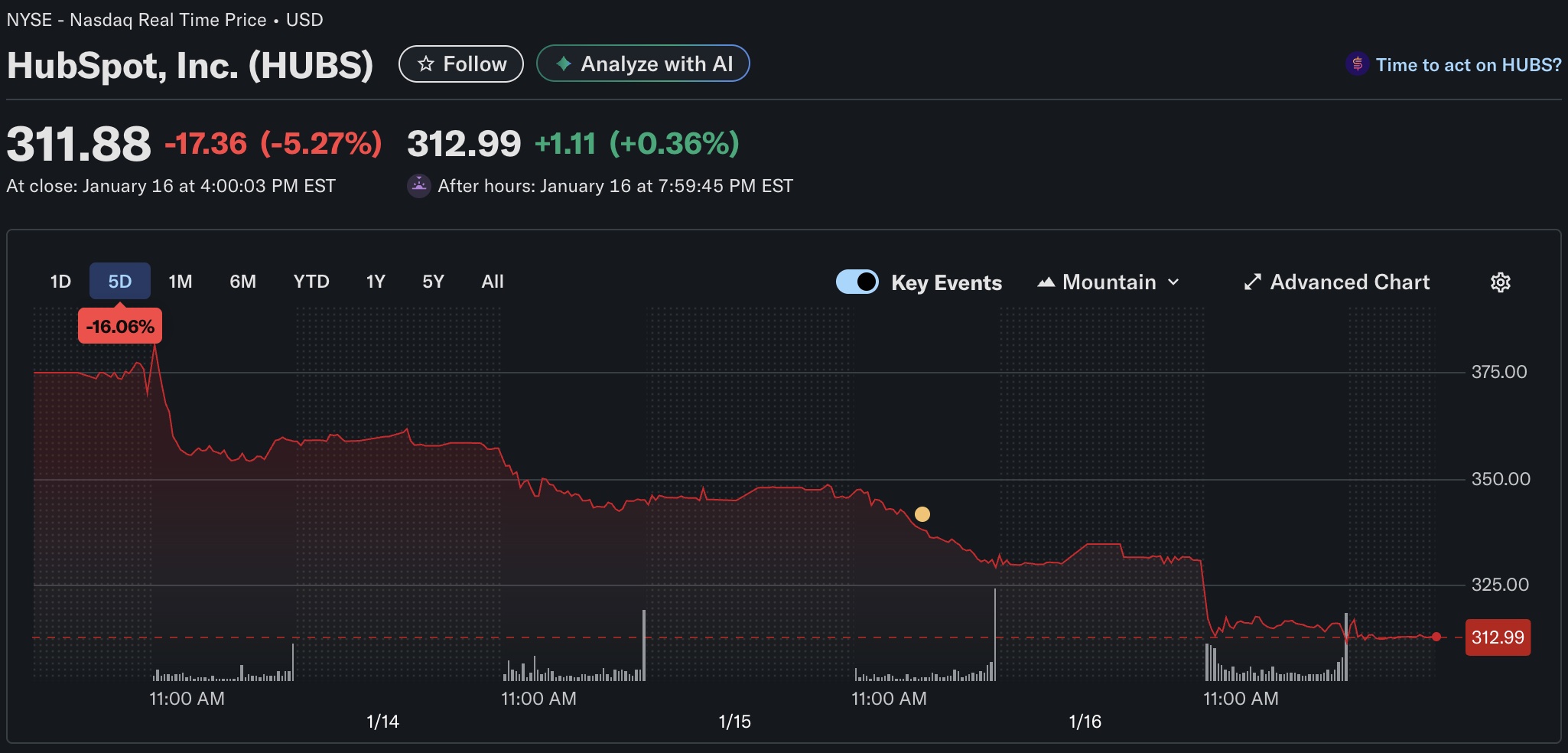Click the after hours moon icon
Image resolution: width=1568 pixels, height=753 pixels.
click(418, 186)
